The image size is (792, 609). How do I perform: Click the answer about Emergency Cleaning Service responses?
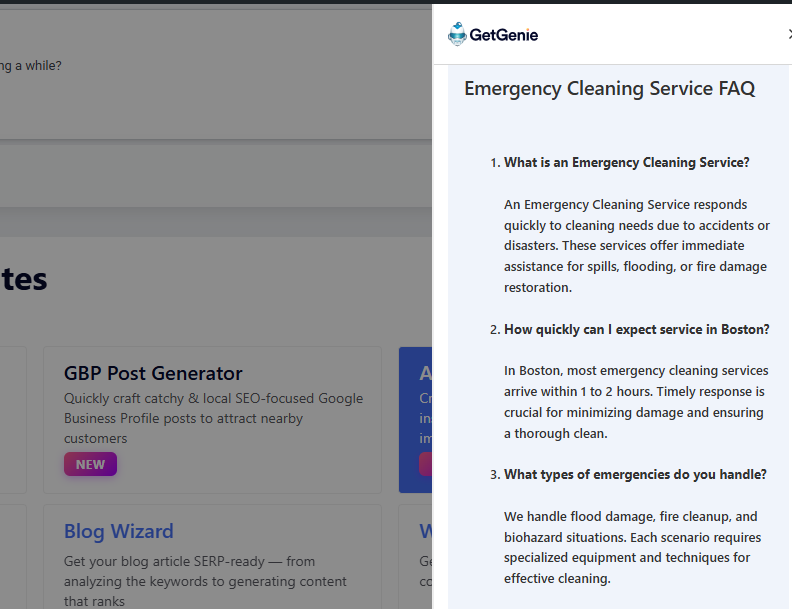pos(636,246)
